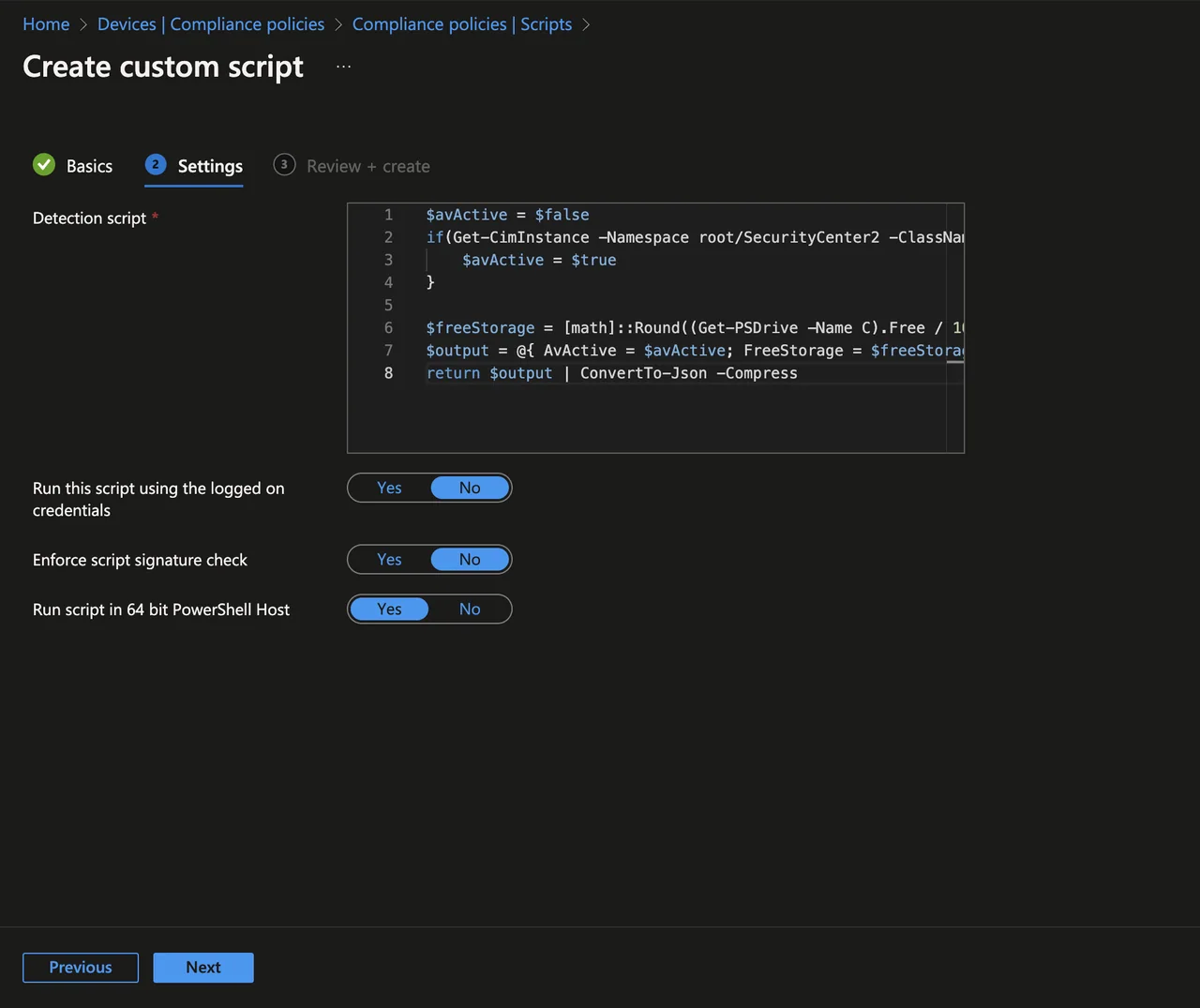Click inside the detection script editor
Viewport: 1200px width, 1008px height.
point(655,328)
